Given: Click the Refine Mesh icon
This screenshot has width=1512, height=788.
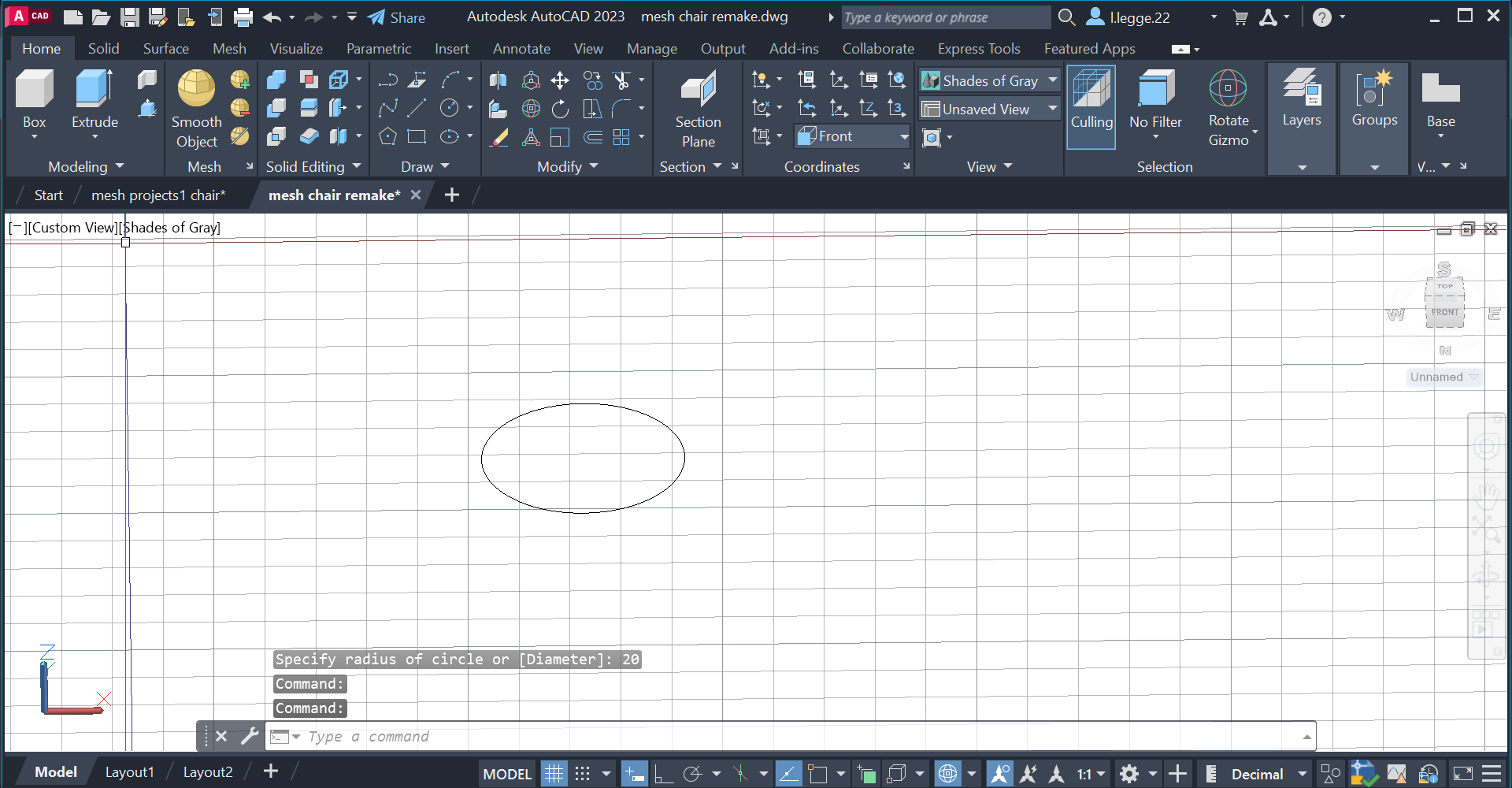Looking at the screenshot, I should [x=240, y=136].
